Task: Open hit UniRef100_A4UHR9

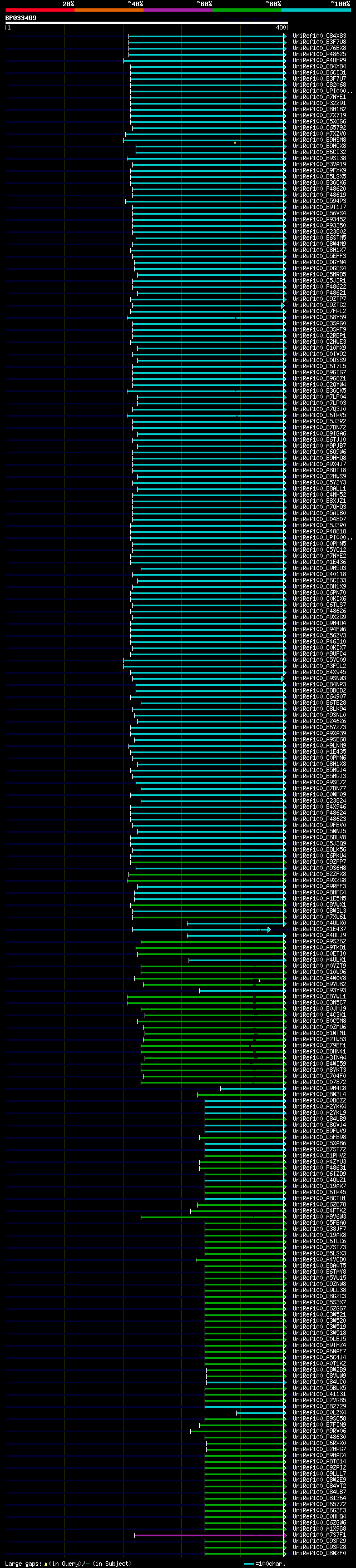Action: tap(319, 60)
